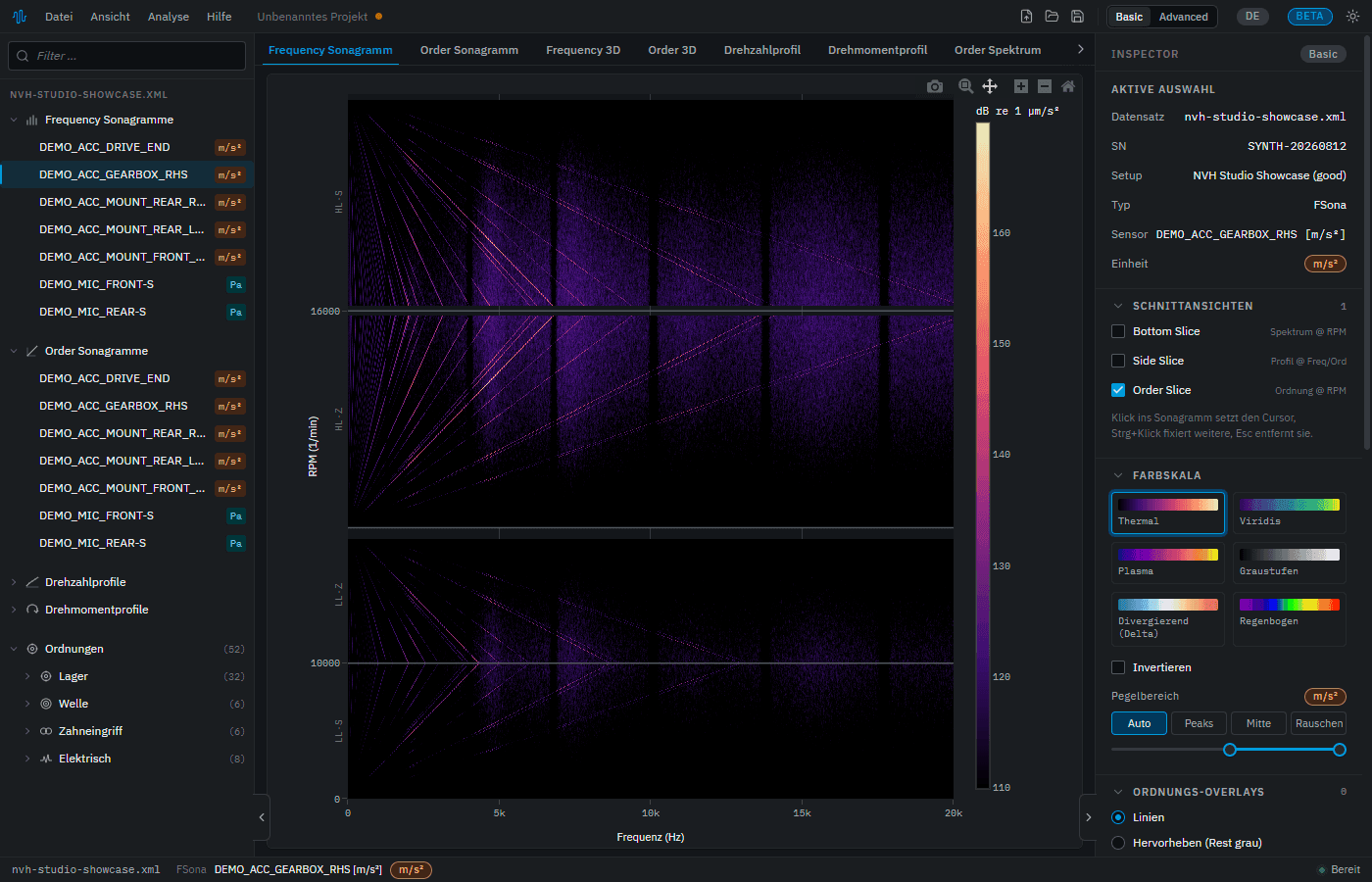Click the zoom in plus icon
Screen dimensions: 1372x882
tap(1020, 86)
